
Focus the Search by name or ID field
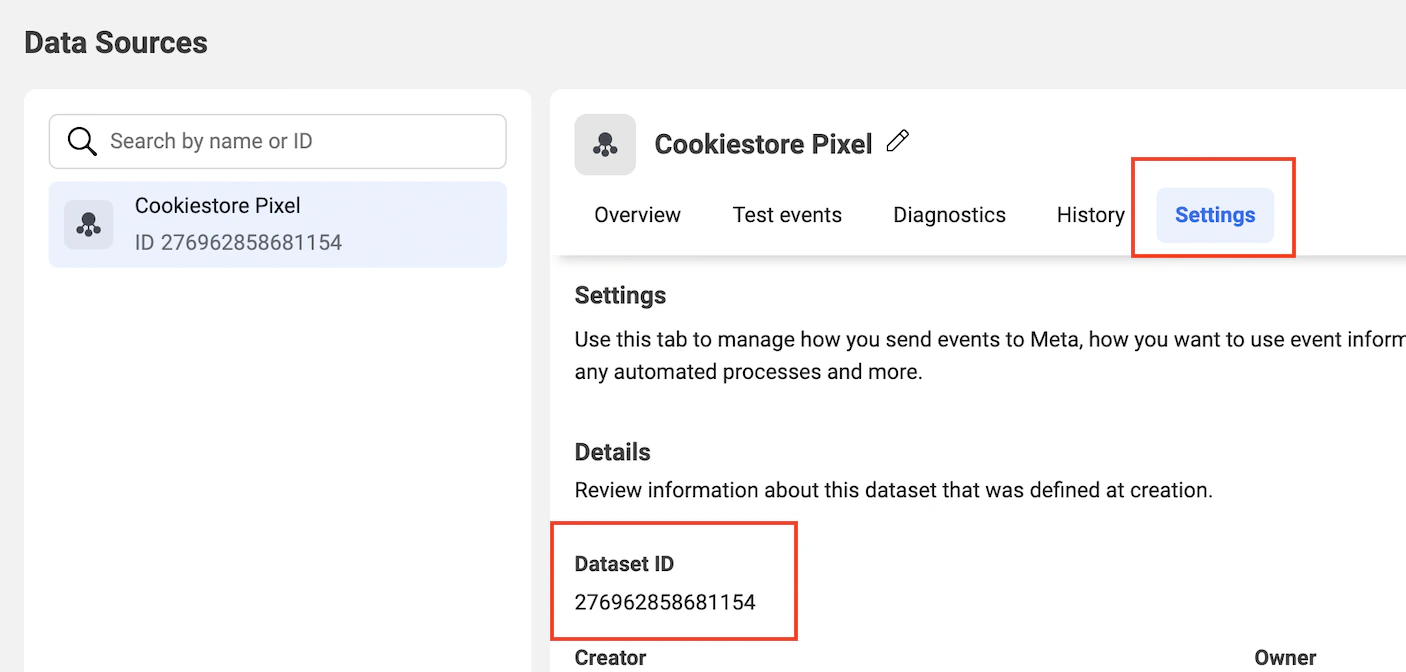coord(278,141)
